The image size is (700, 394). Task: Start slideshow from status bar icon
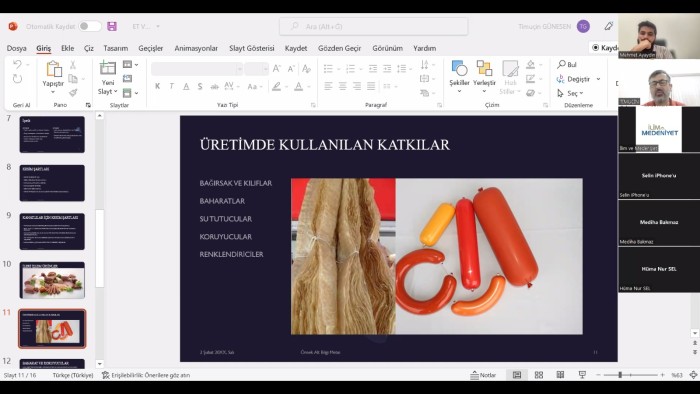tap(582, 375)
